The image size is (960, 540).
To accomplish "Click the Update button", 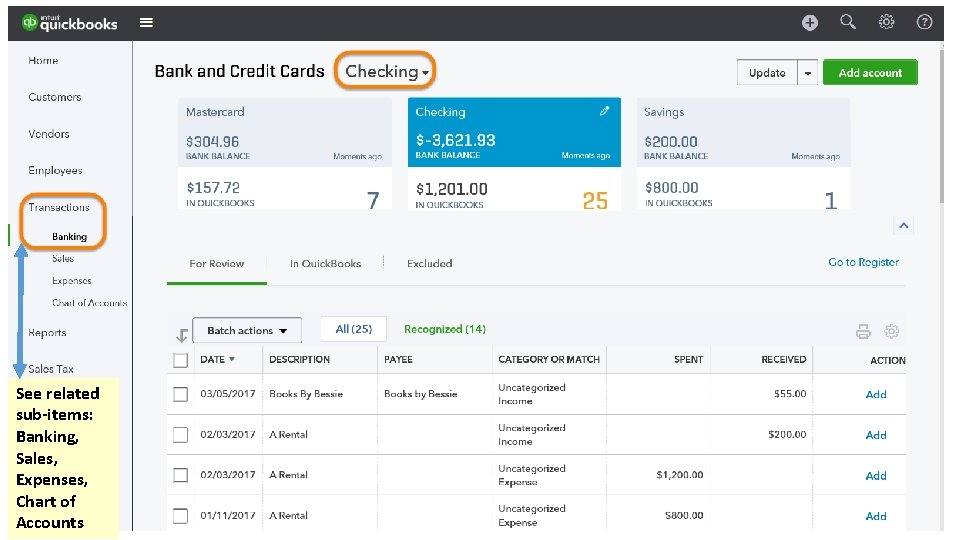I will pyautogui.click(x=767, y=73).
